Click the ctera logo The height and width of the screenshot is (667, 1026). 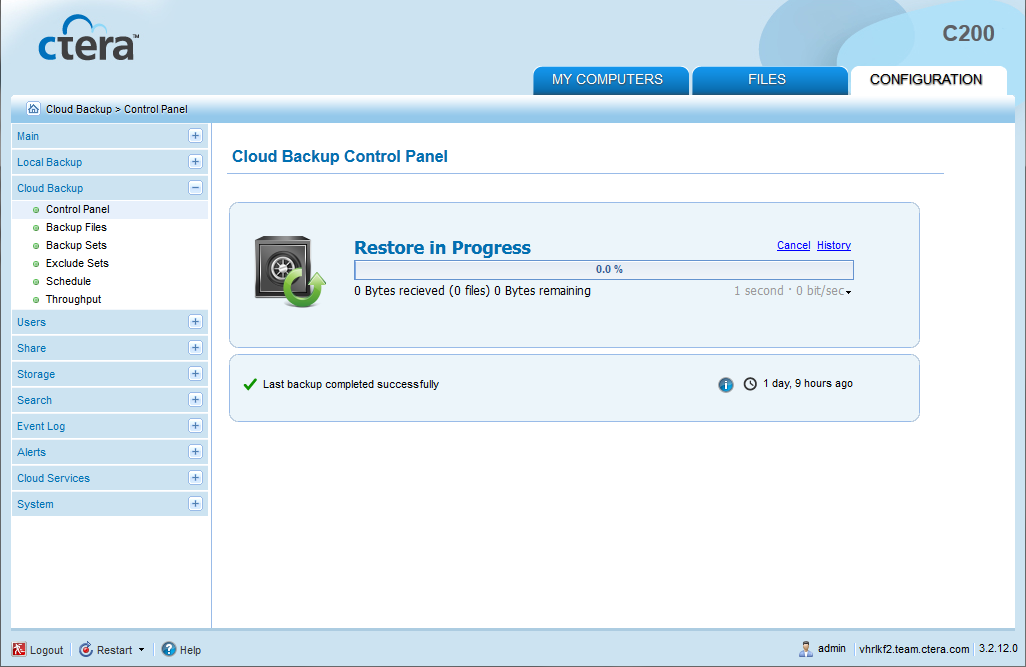pyautogui.click(x=88, y=38)
